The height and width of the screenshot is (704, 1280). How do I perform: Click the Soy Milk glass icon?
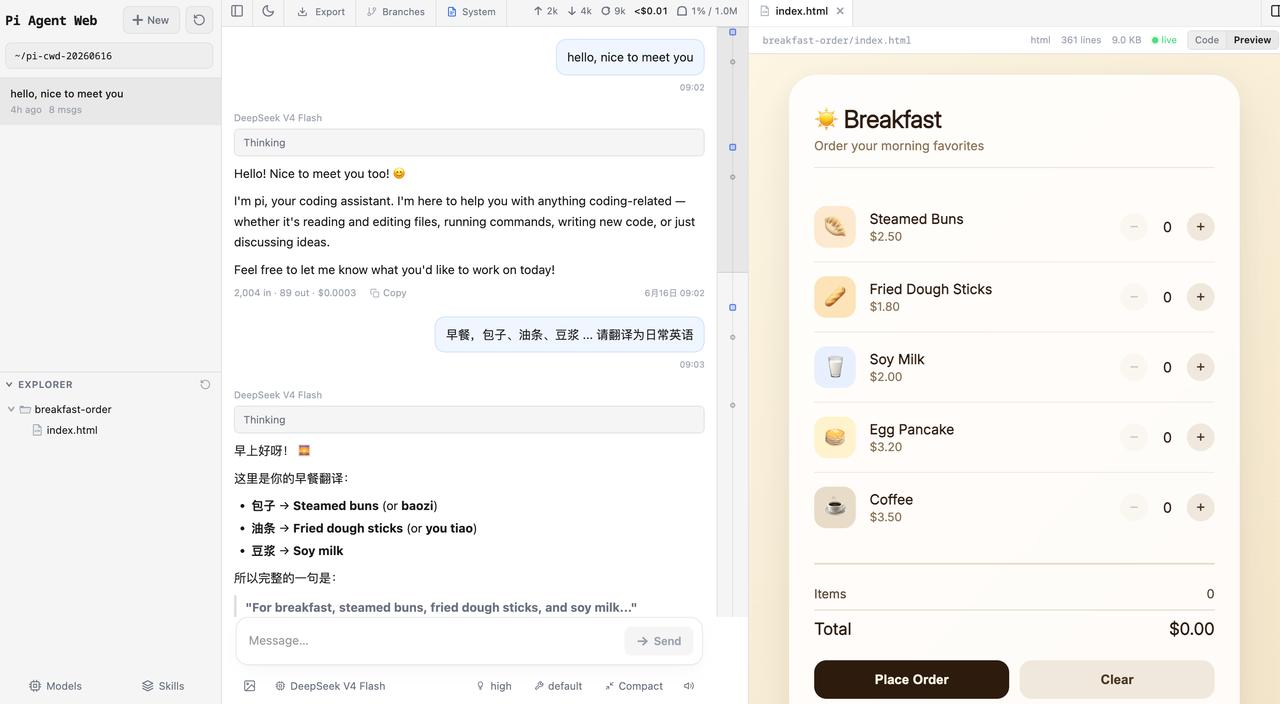pos(835,367)
